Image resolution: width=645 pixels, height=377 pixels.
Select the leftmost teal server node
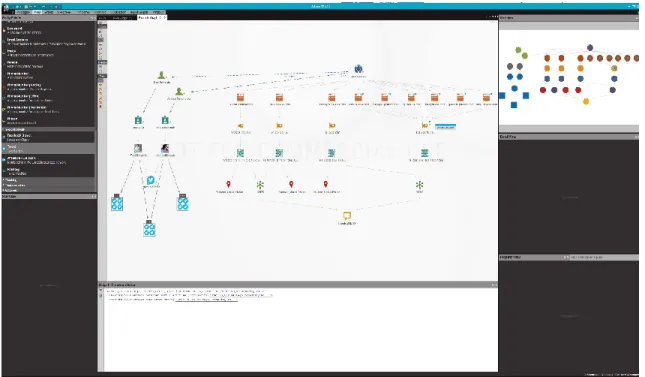tap(240, 153)
